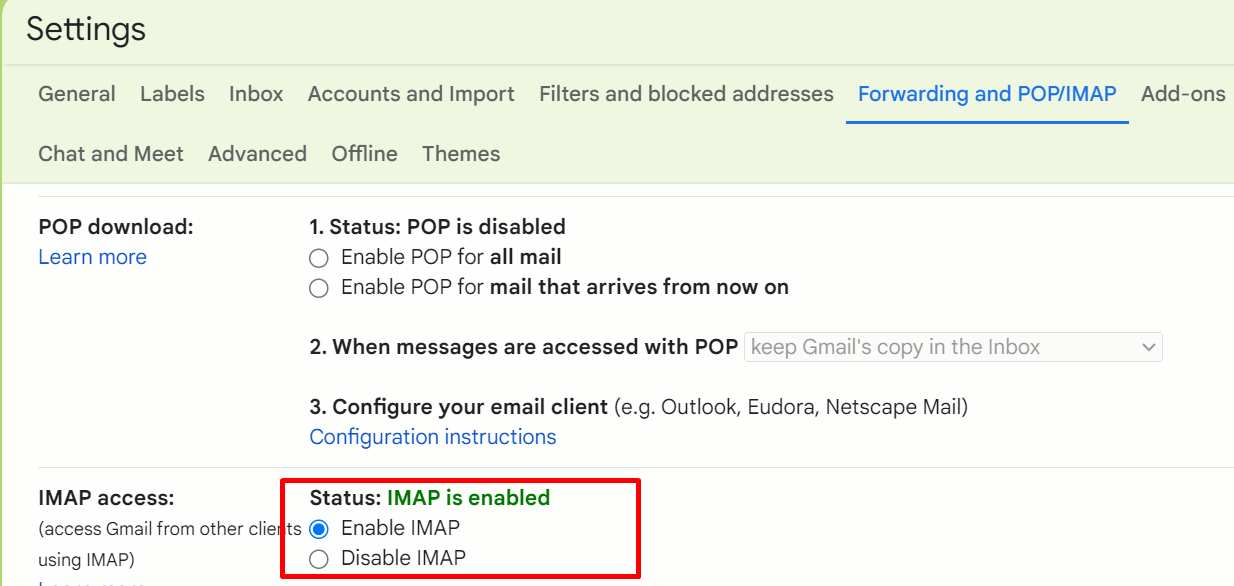Image resolution: width=1234 pixels, height=586 pixels.
Task: Open the Labels tab
Action: pos(171,93)
